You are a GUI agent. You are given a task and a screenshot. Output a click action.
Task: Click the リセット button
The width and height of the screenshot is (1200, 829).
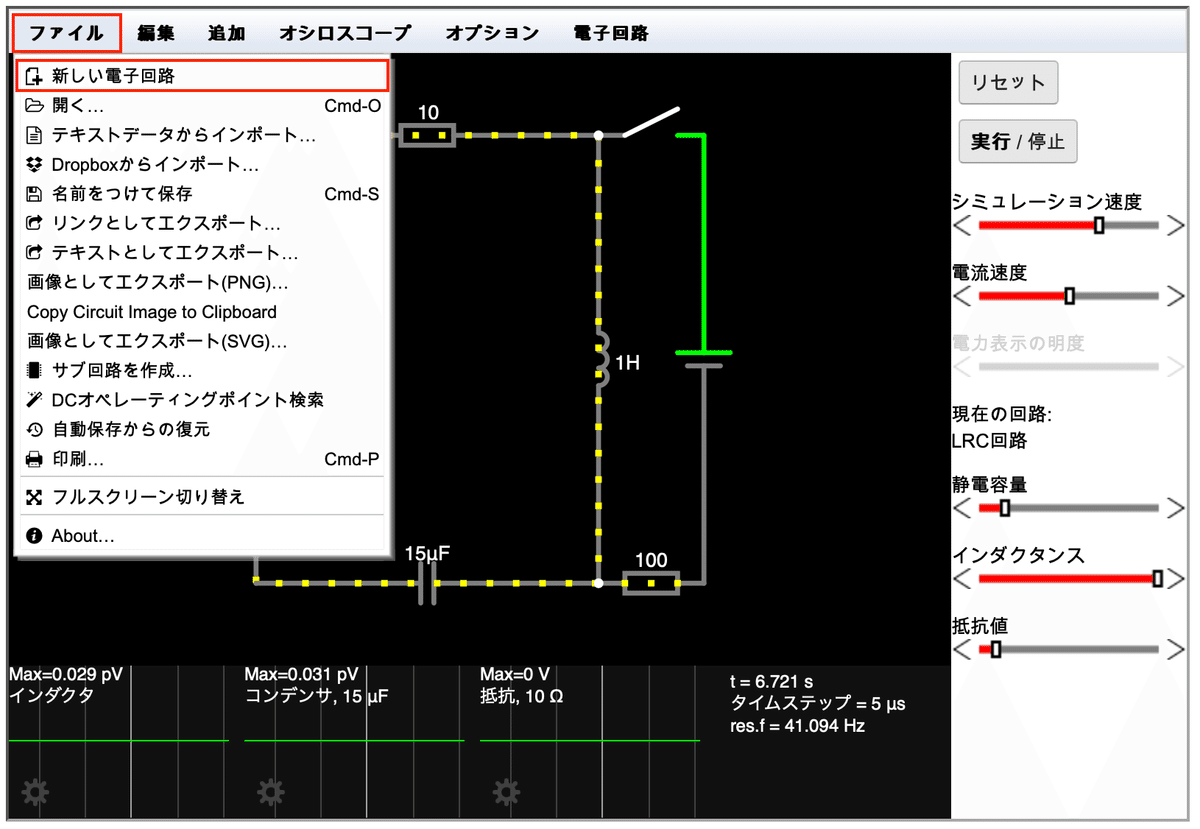coord(1008,82)
